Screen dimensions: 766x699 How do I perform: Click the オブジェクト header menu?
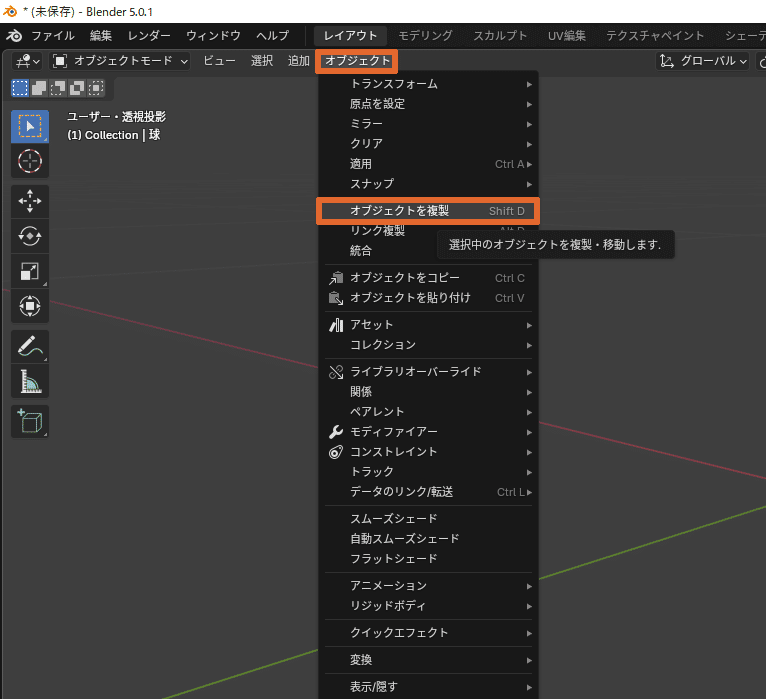tap(357, 61)
